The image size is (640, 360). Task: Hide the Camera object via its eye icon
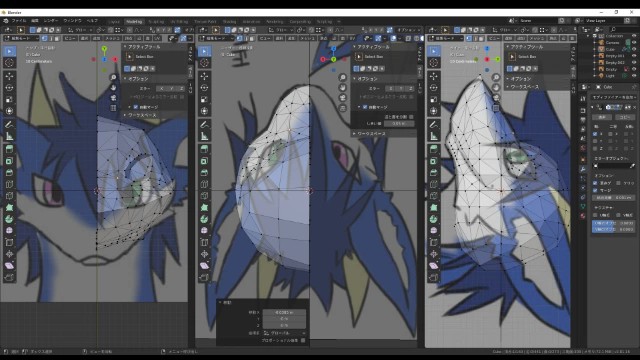tap(634, 42)
